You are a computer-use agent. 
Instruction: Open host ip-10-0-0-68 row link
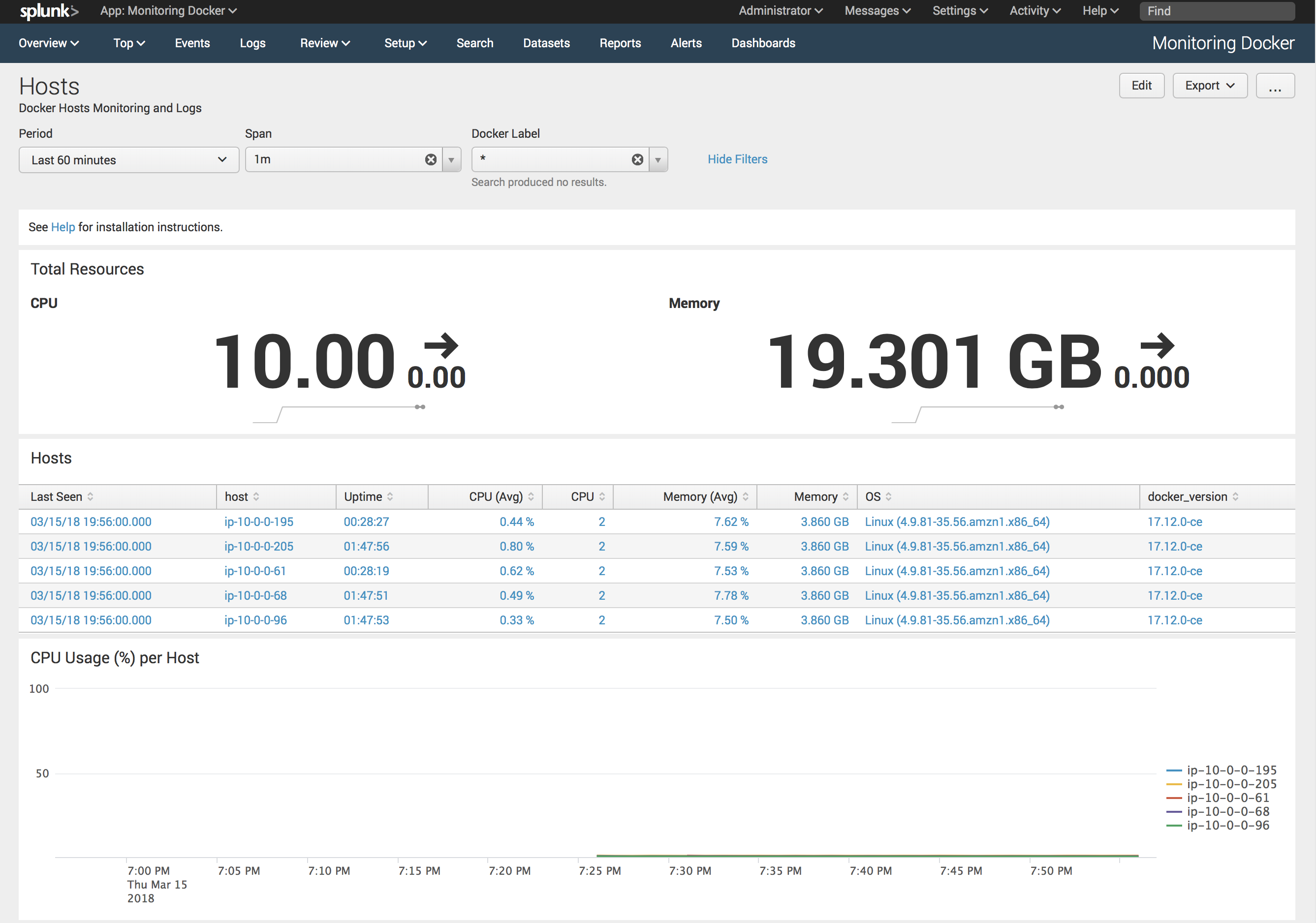click(255, 596)
